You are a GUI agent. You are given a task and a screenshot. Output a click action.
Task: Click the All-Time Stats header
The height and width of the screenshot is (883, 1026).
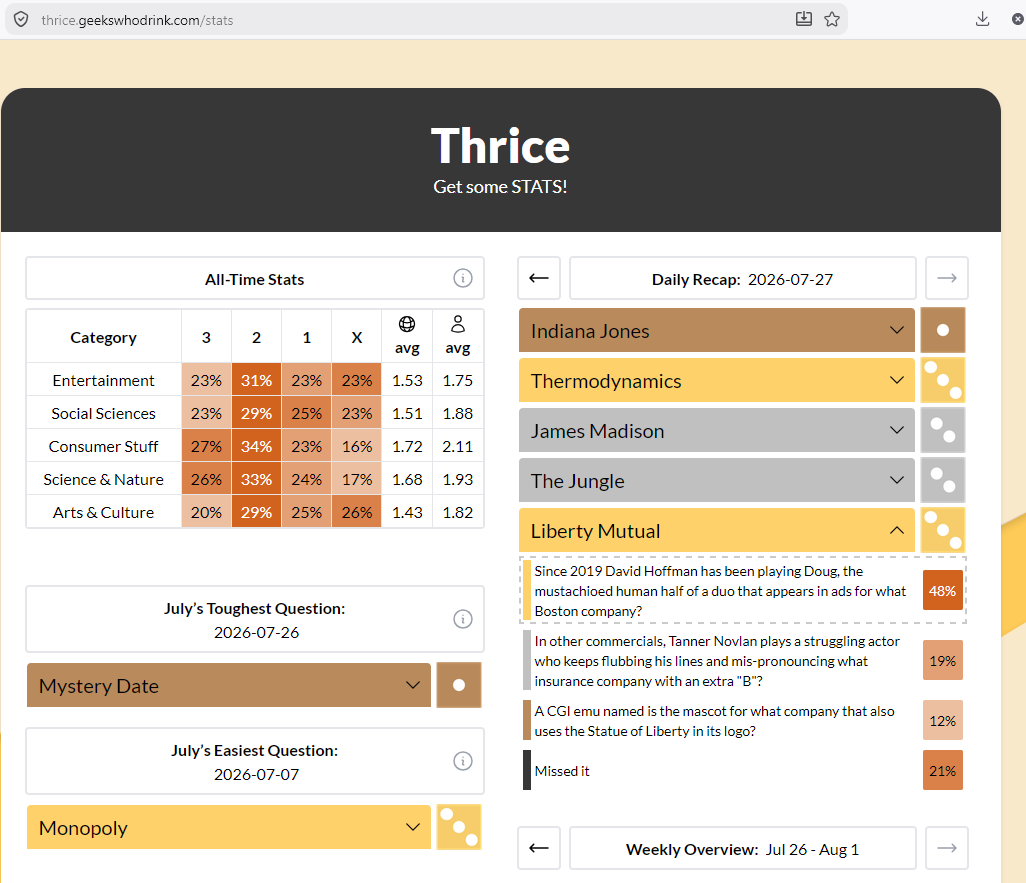pyautogui.click(x=255, y=279)
